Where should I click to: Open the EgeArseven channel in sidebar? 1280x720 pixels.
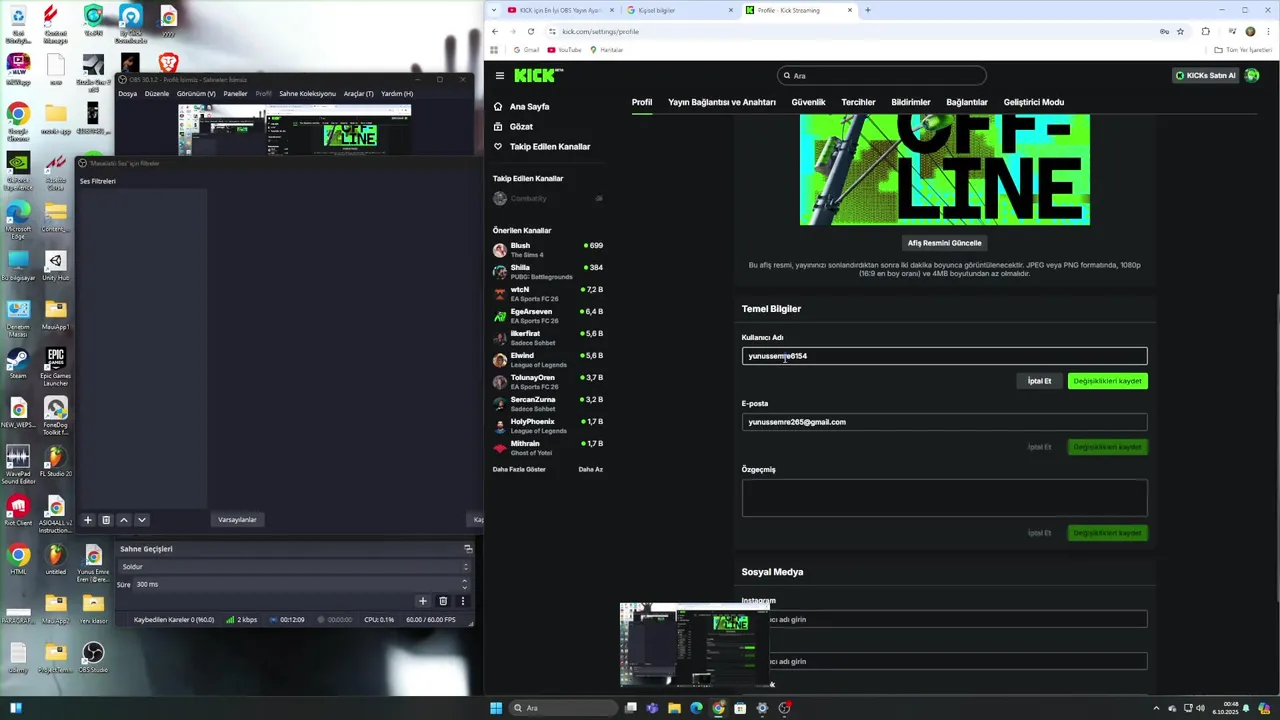click(x=548, y=316)
